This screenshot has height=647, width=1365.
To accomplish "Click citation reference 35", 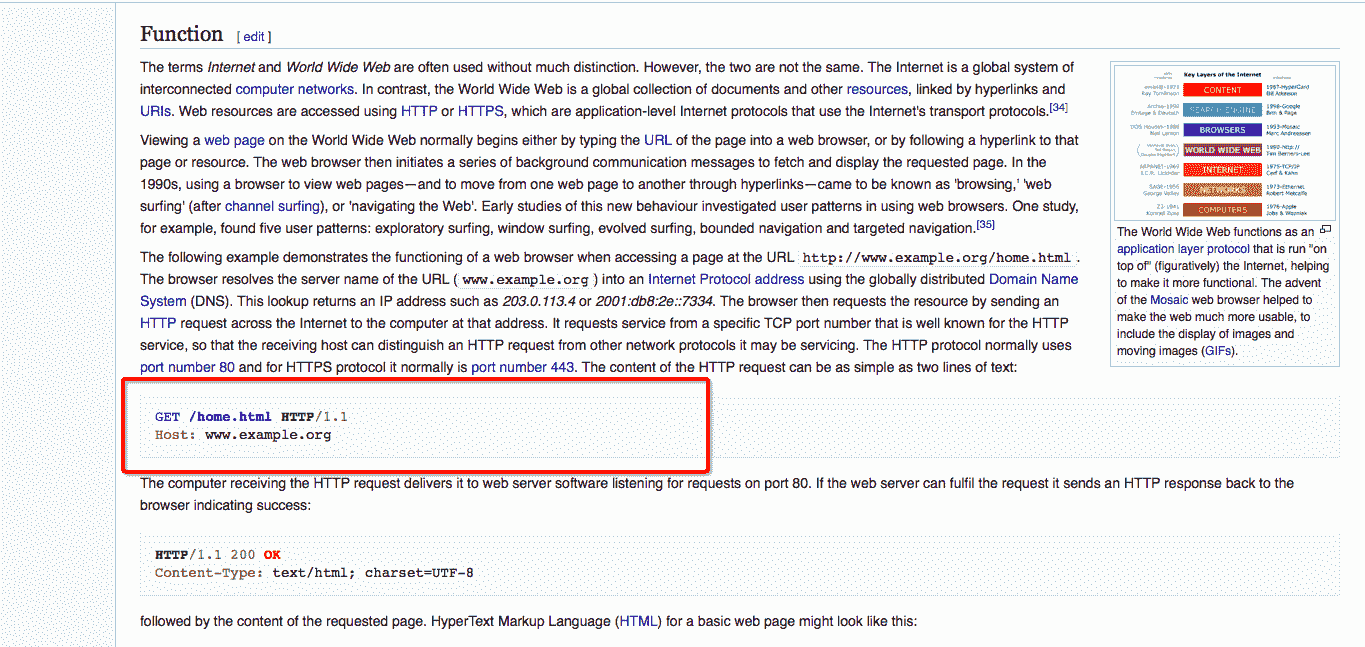I will pyautogui.click(x=985, y=224).
